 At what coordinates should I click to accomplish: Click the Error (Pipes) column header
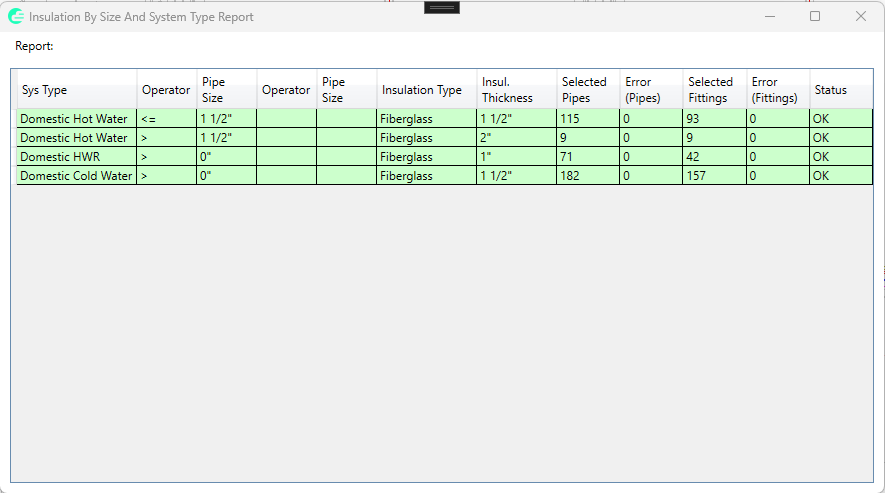click(x=650, y=90)
